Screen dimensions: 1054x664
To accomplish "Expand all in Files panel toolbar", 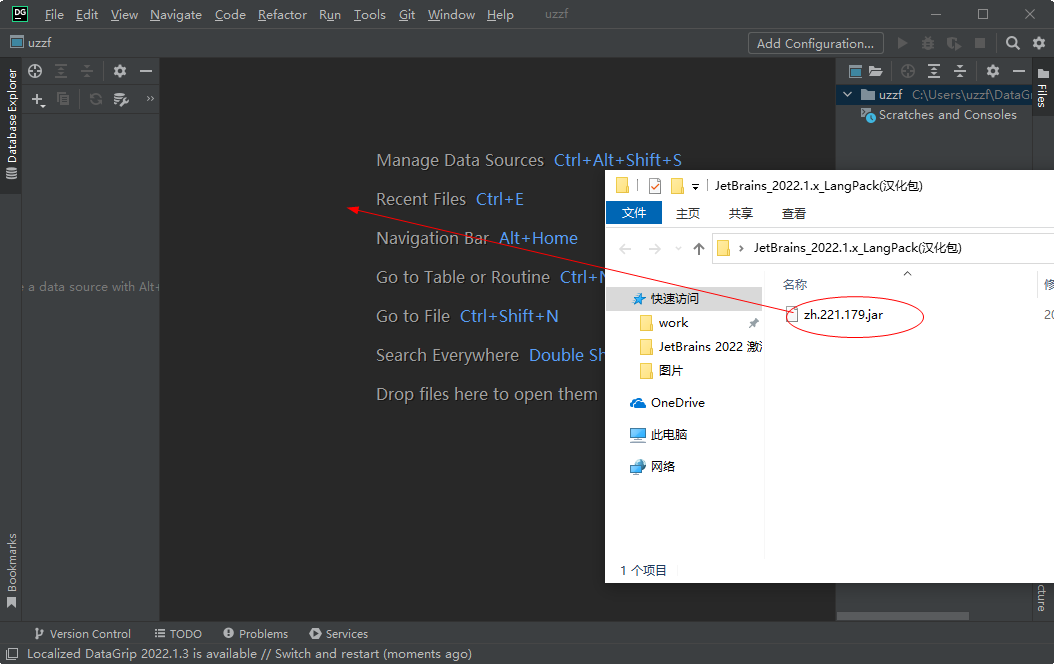I will click(x=934, y=71).
